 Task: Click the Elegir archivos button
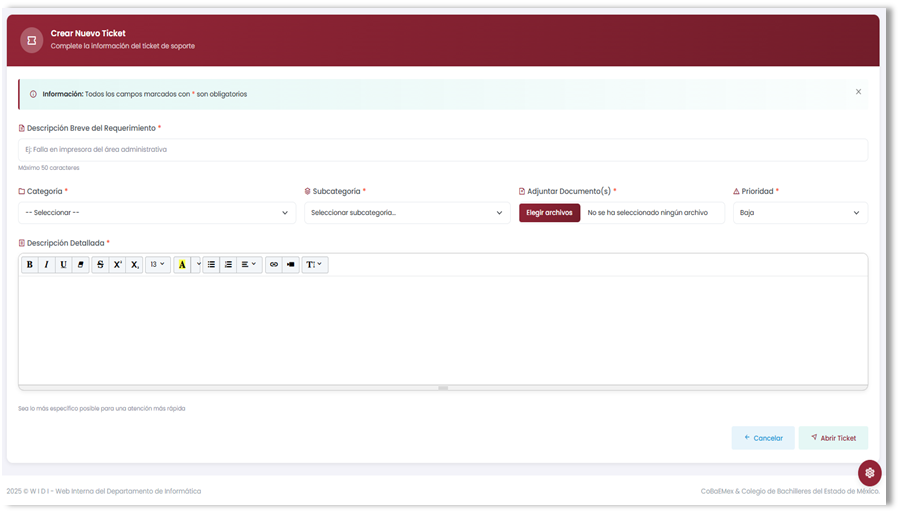pyautogui.click(x=549, y=213)
